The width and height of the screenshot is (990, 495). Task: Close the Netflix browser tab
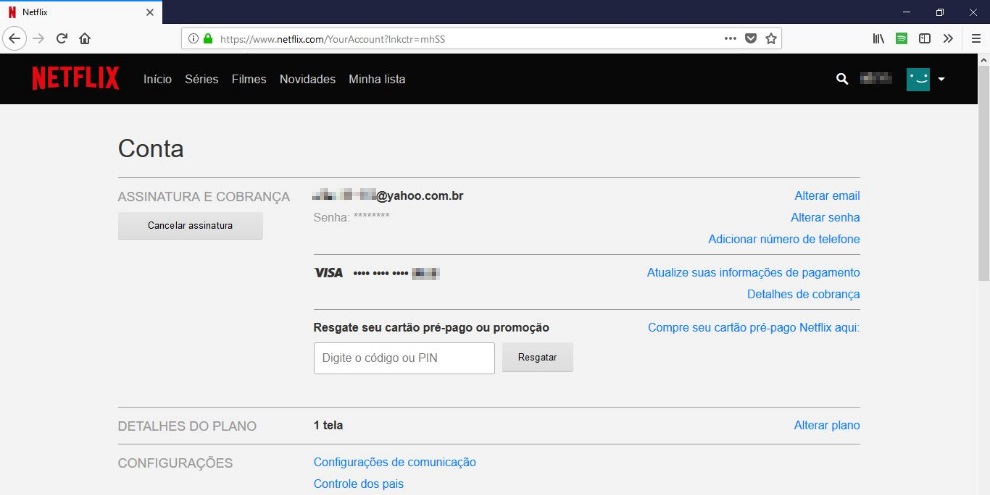(150, 12)
